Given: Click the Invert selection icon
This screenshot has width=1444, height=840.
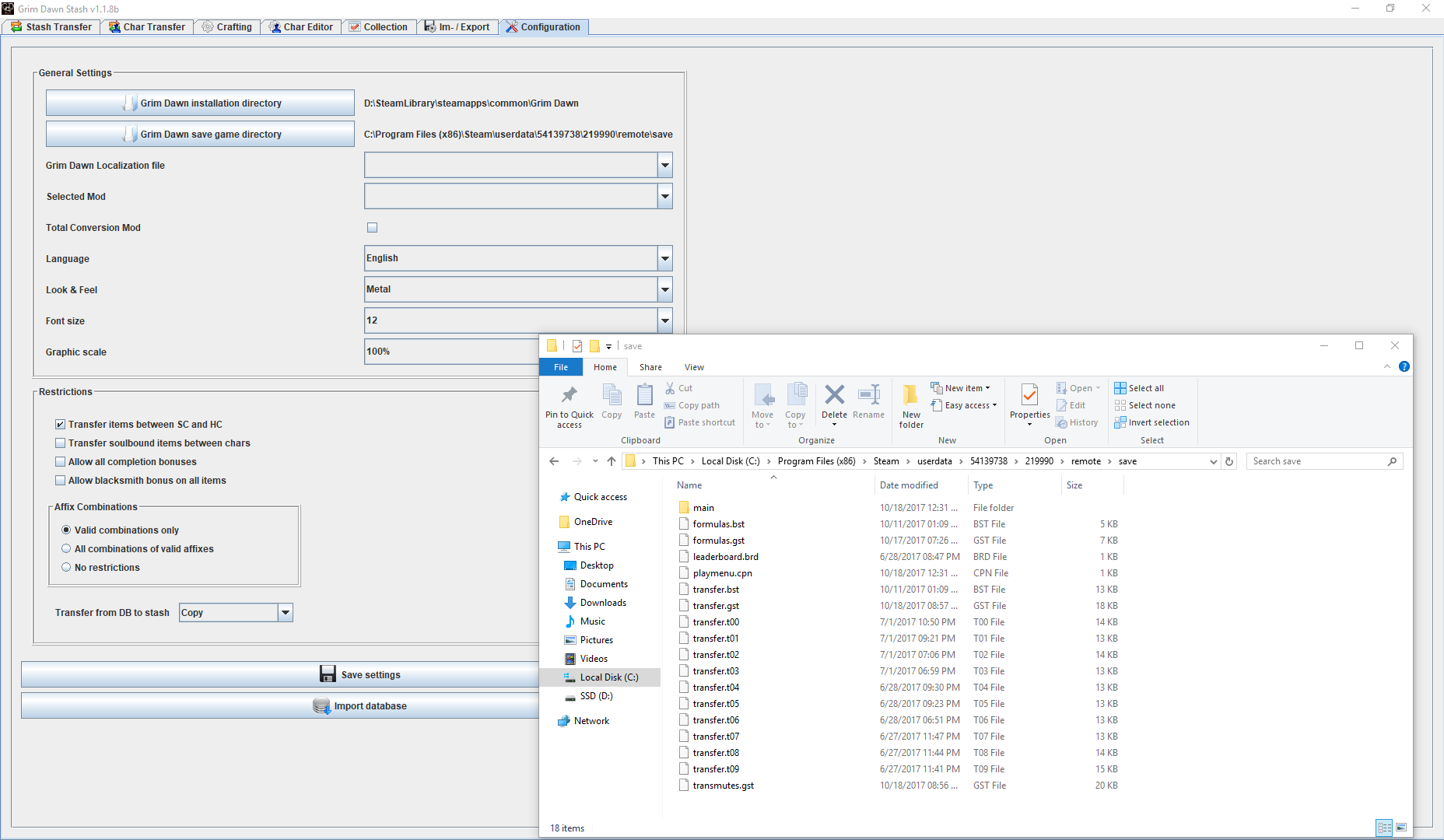Looking at the screenshot, I should [x=1120, y=422].
